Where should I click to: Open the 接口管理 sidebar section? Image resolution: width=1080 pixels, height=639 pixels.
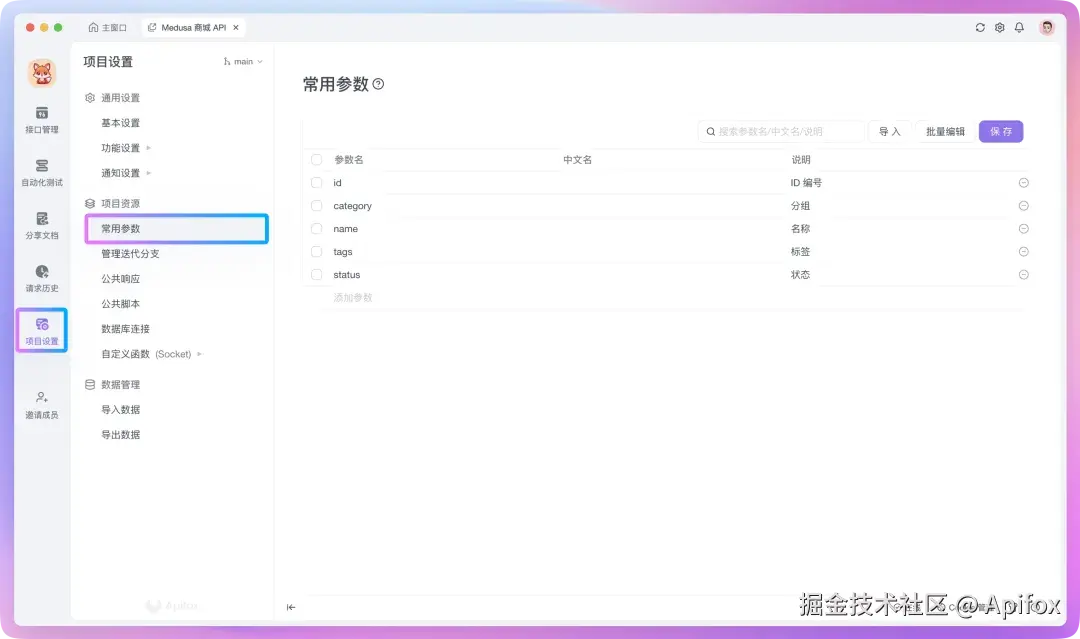click(41, 122)
